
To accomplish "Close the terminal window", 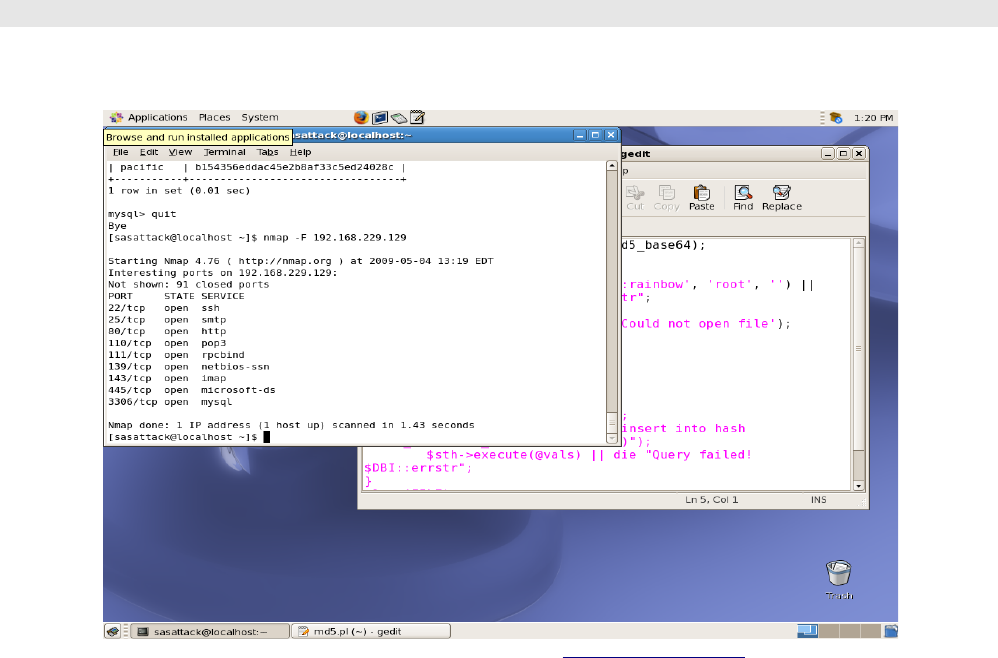I will [x=611, y=135].
